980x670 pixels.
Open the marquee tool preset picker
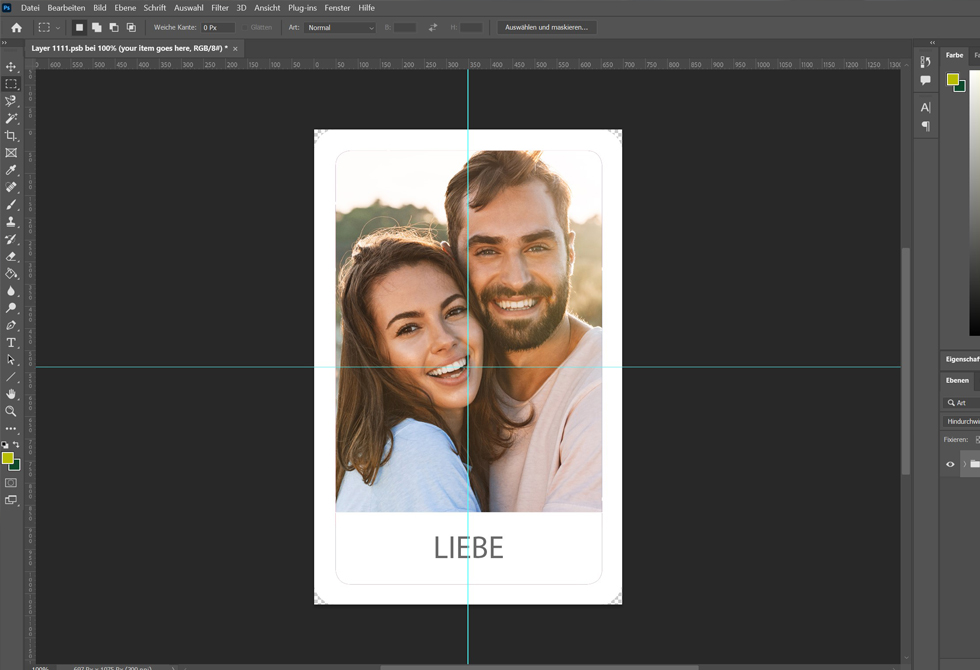[49, 28]
